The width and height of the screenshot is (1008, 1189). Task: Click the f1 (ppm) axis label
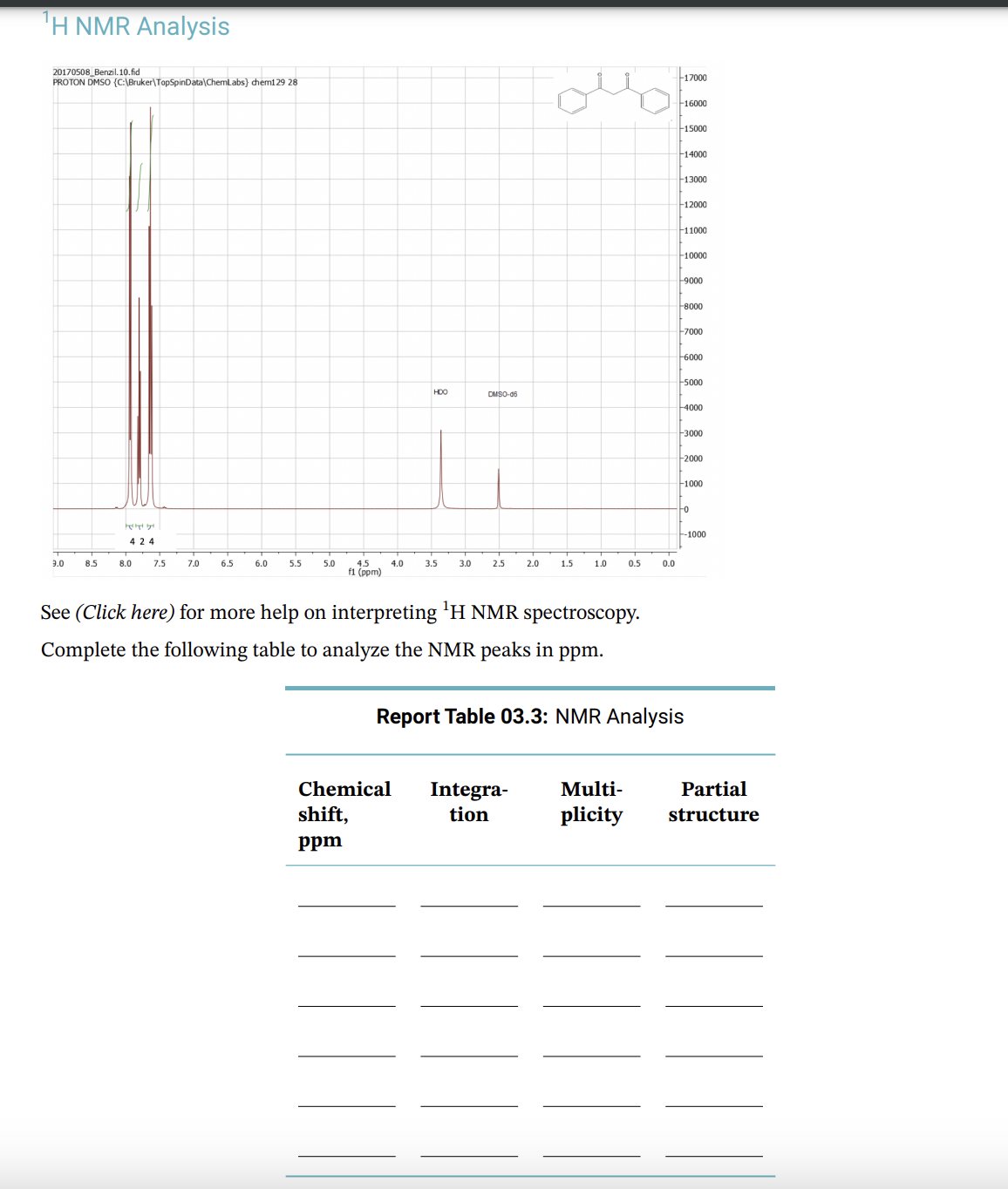click(365, 573)
